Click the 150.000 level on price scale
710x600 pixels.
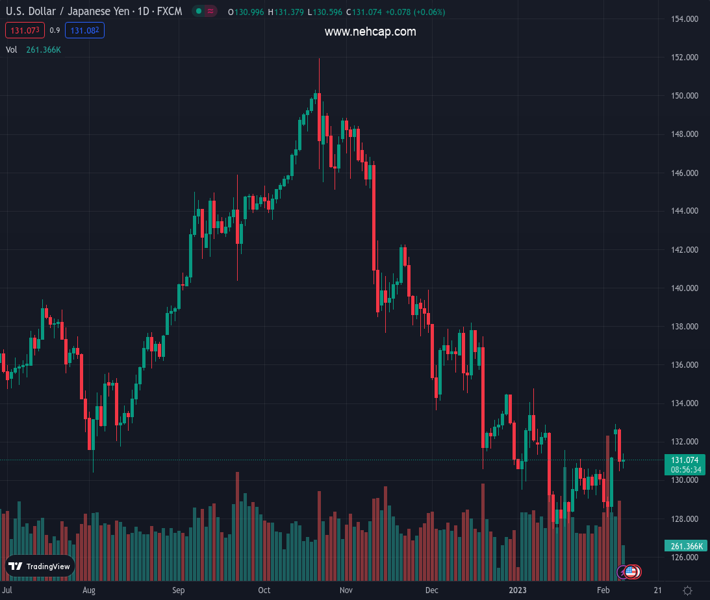(684, 96)
